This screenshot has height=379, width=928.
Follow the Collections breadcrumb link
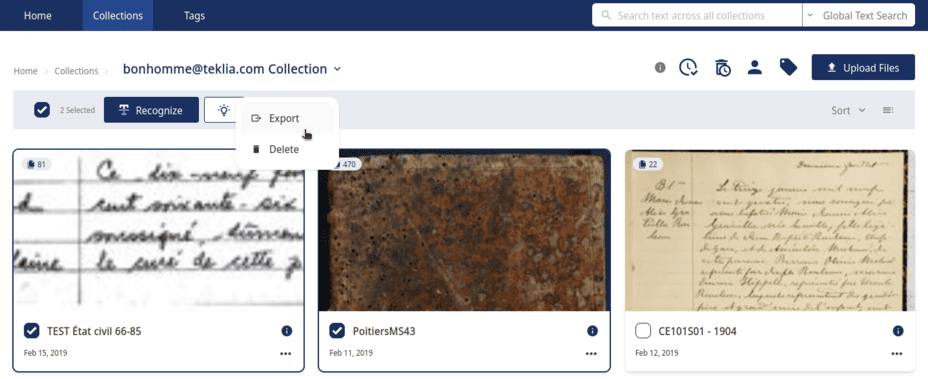click(76, 71)
